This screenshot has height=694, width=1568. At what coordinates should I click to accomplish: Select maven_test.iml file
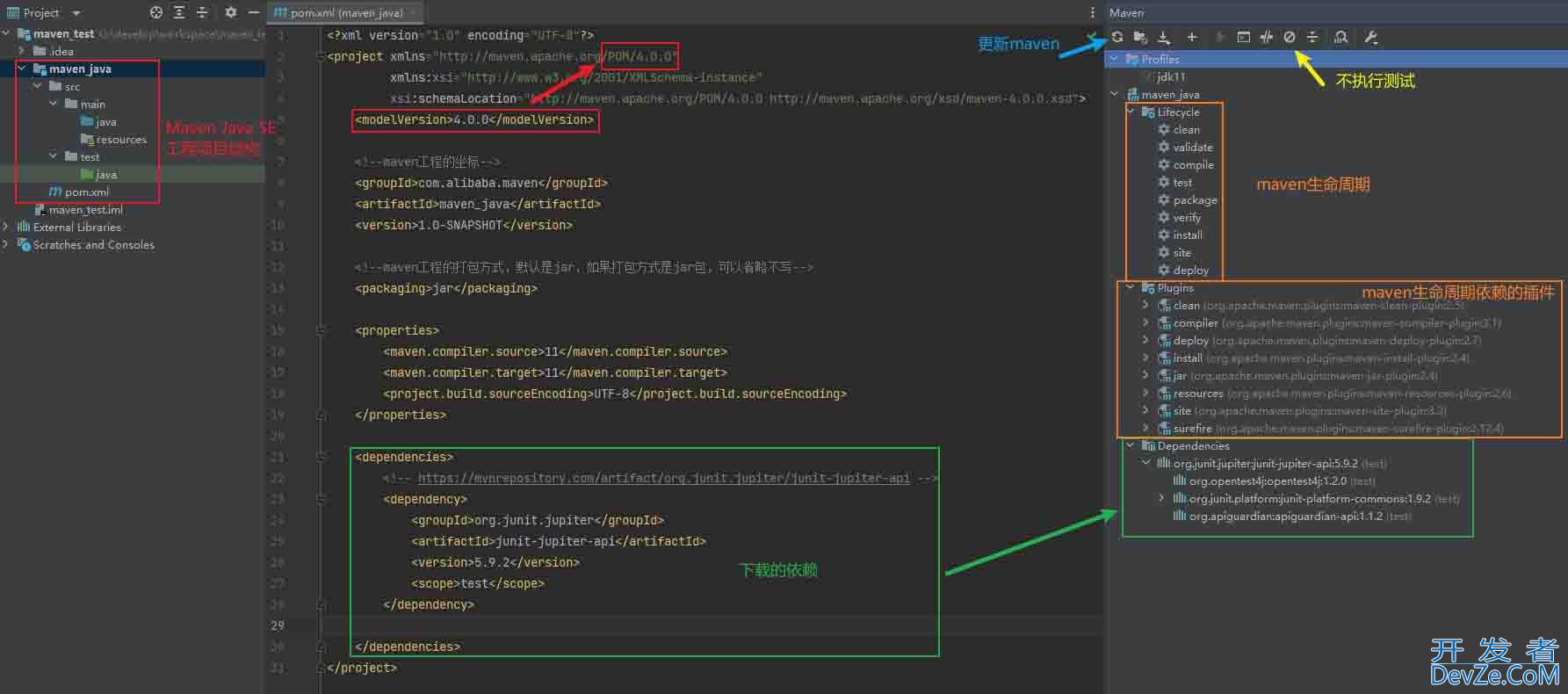tap(78, 209)
